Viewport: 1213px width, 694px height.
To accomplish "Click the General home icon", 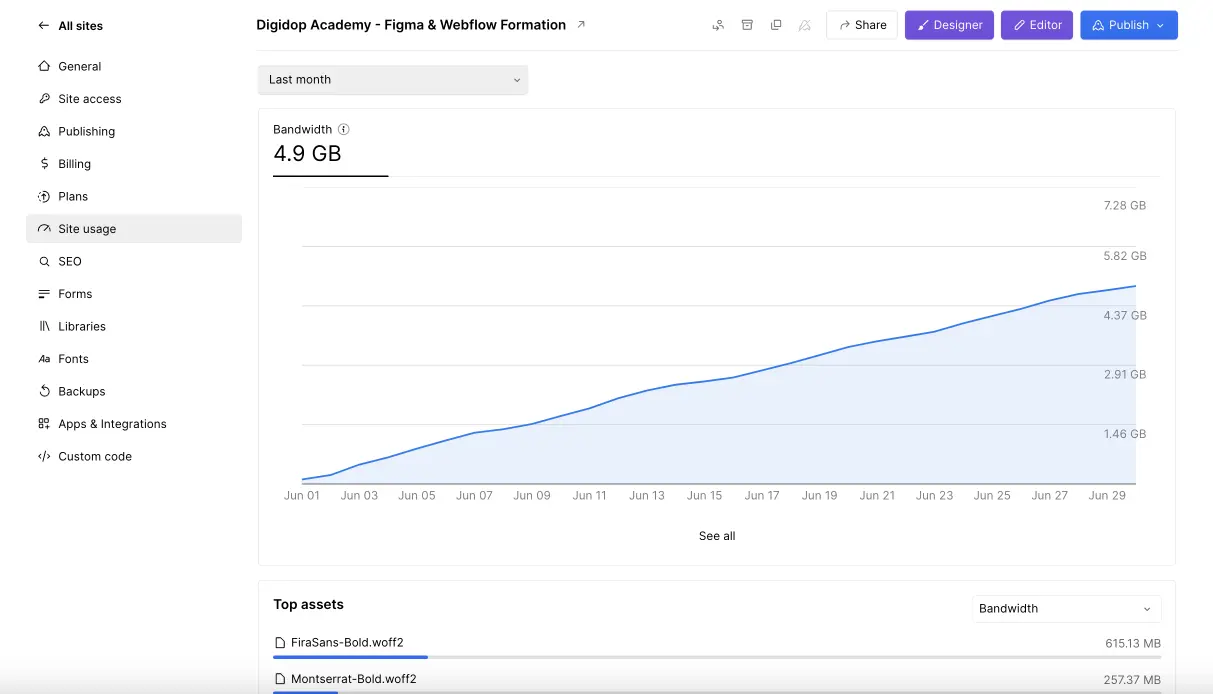I will pos(44,66).
